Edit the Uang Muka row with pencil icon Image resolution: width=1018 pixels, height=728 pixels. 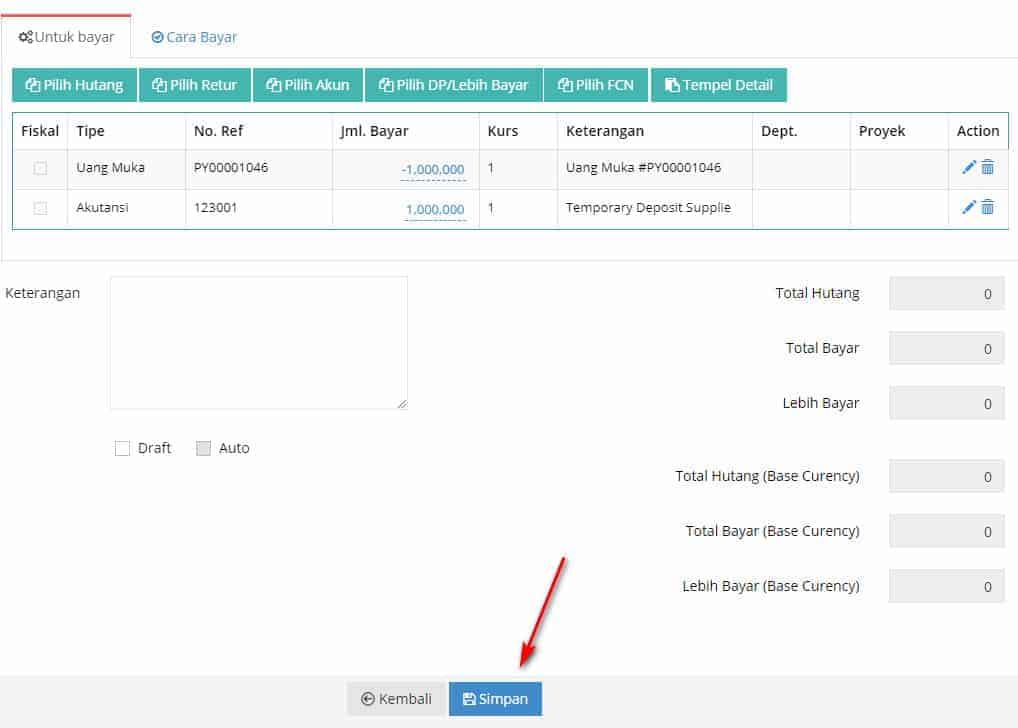968,168
